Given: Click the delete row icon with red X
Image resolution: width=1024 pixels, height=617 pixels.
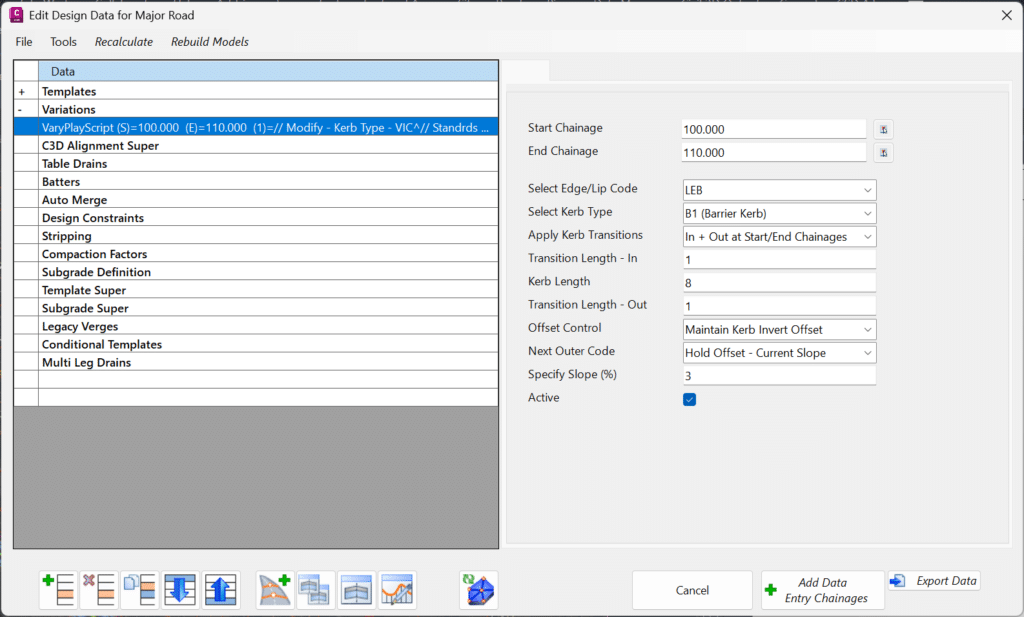Looking at the screenshot, I should point(99,590).
